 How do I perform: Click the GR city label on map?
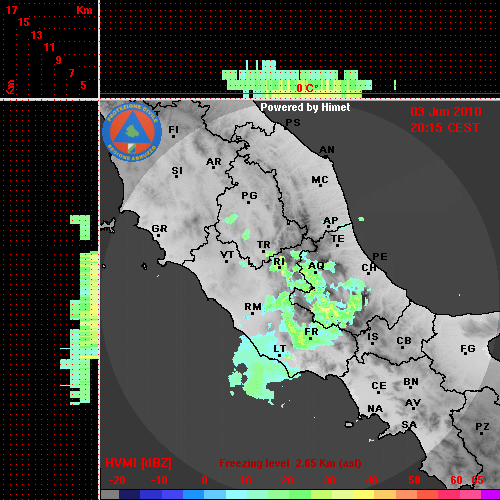point(159,229)
